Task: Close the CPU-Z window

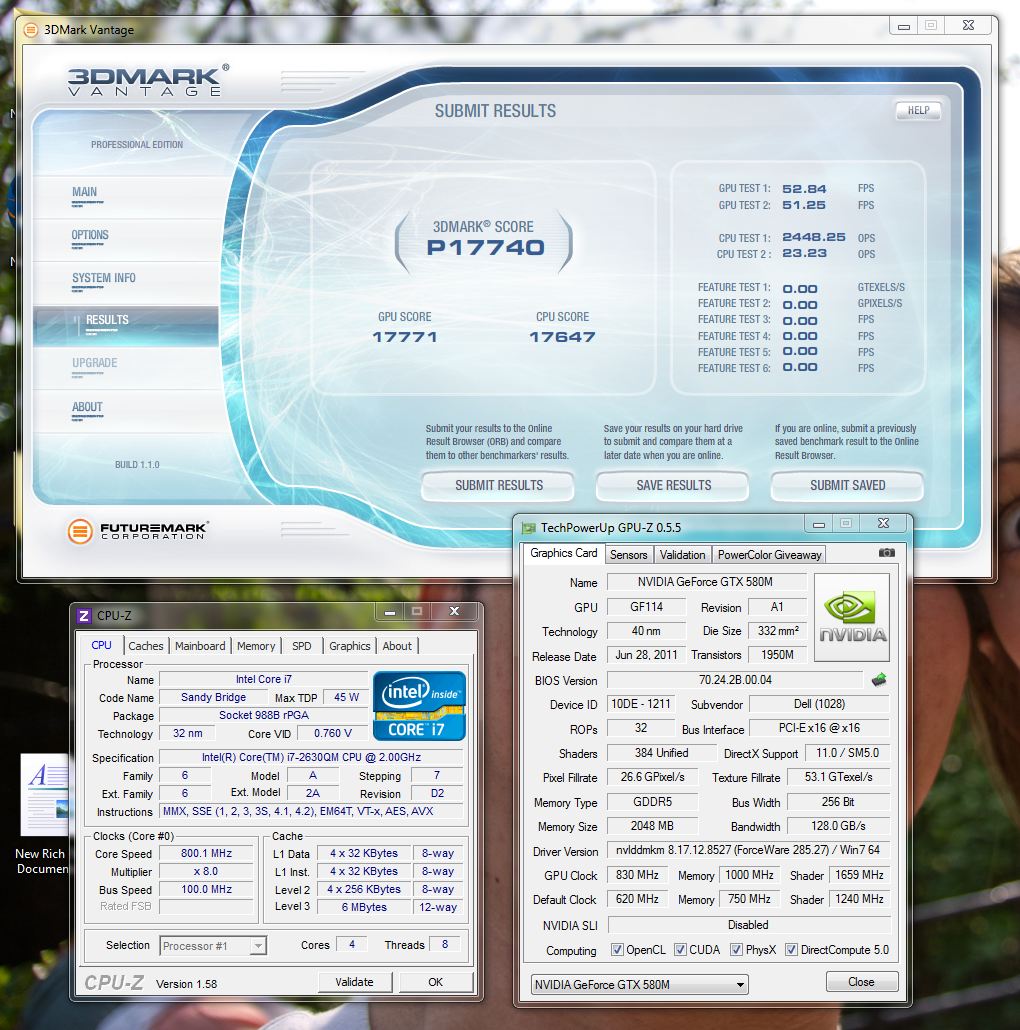Action: click(454, 612)
